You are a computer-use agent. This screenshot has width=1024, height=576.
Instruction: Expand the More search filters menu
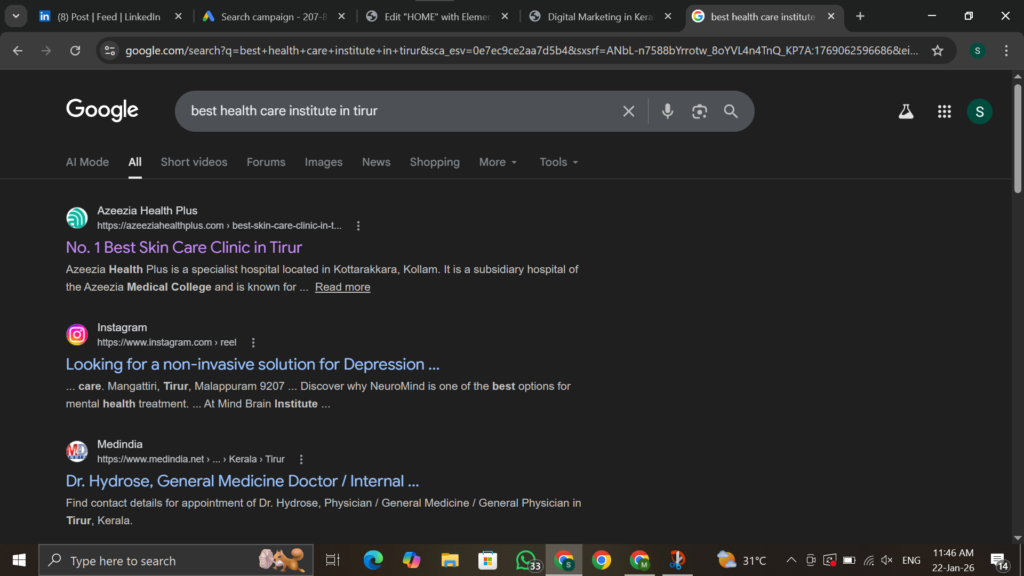coord(498,162)
